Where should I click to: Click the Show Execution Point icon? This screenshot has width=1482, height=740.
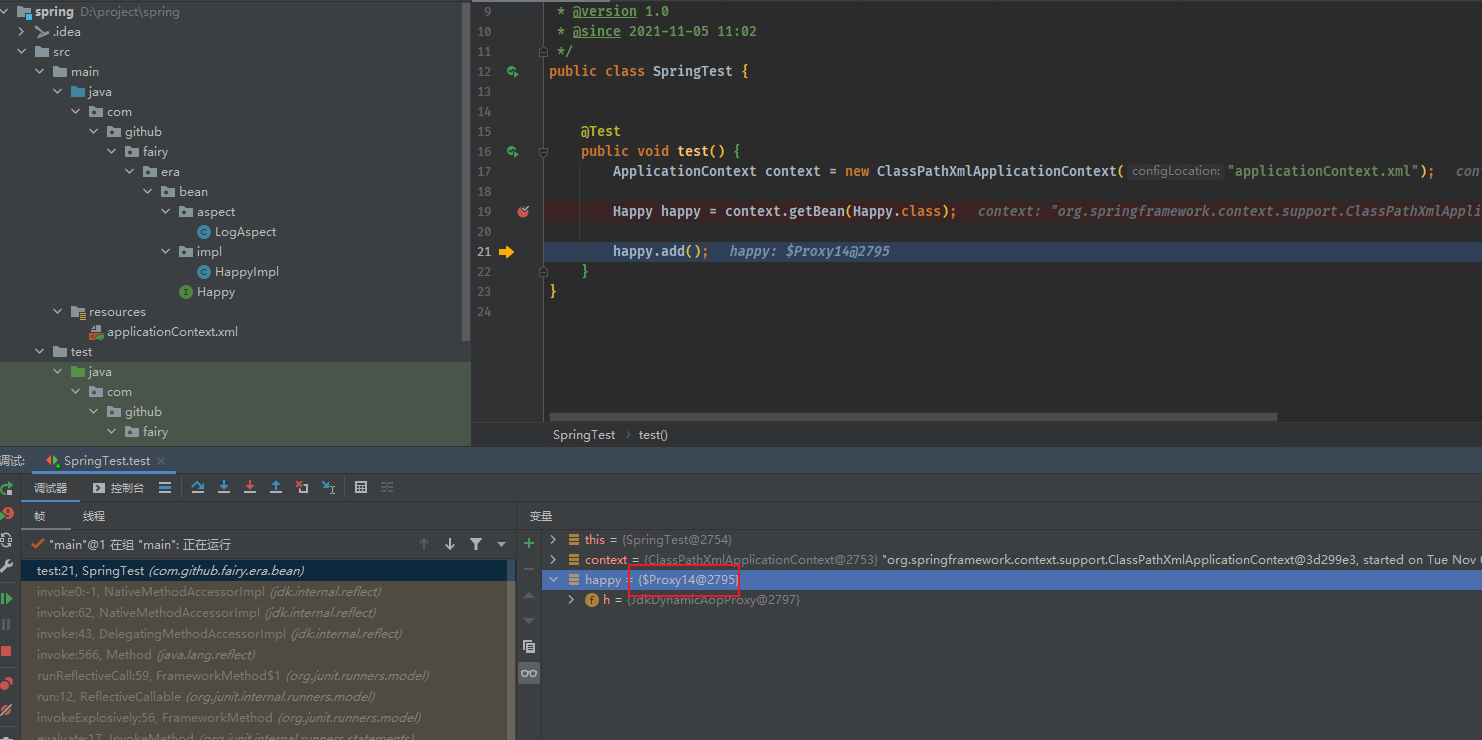tap(165, 487)
